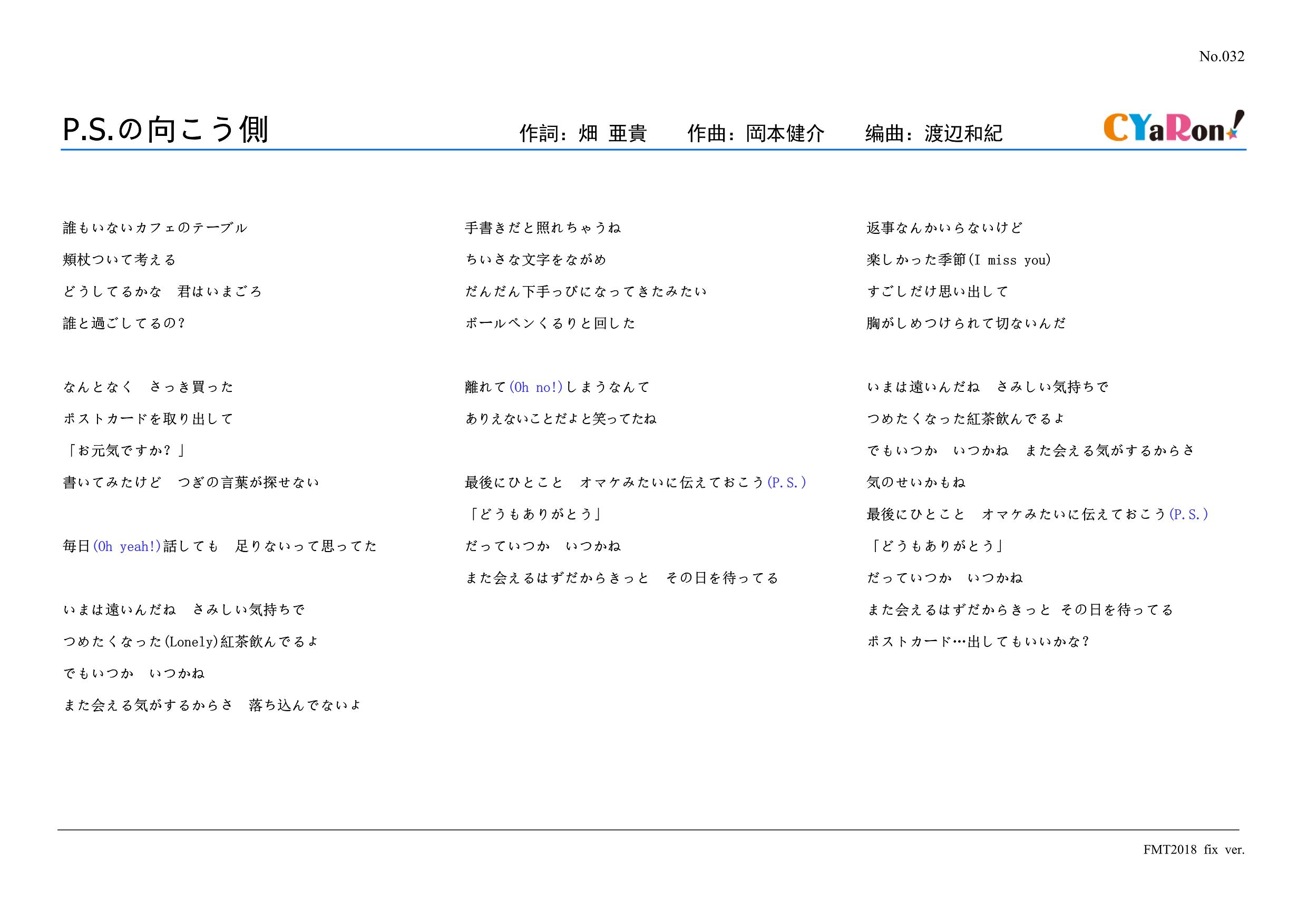
Task: Click the last line ポストカード…出してもいいかな？
Action: (x=978, y=642)
